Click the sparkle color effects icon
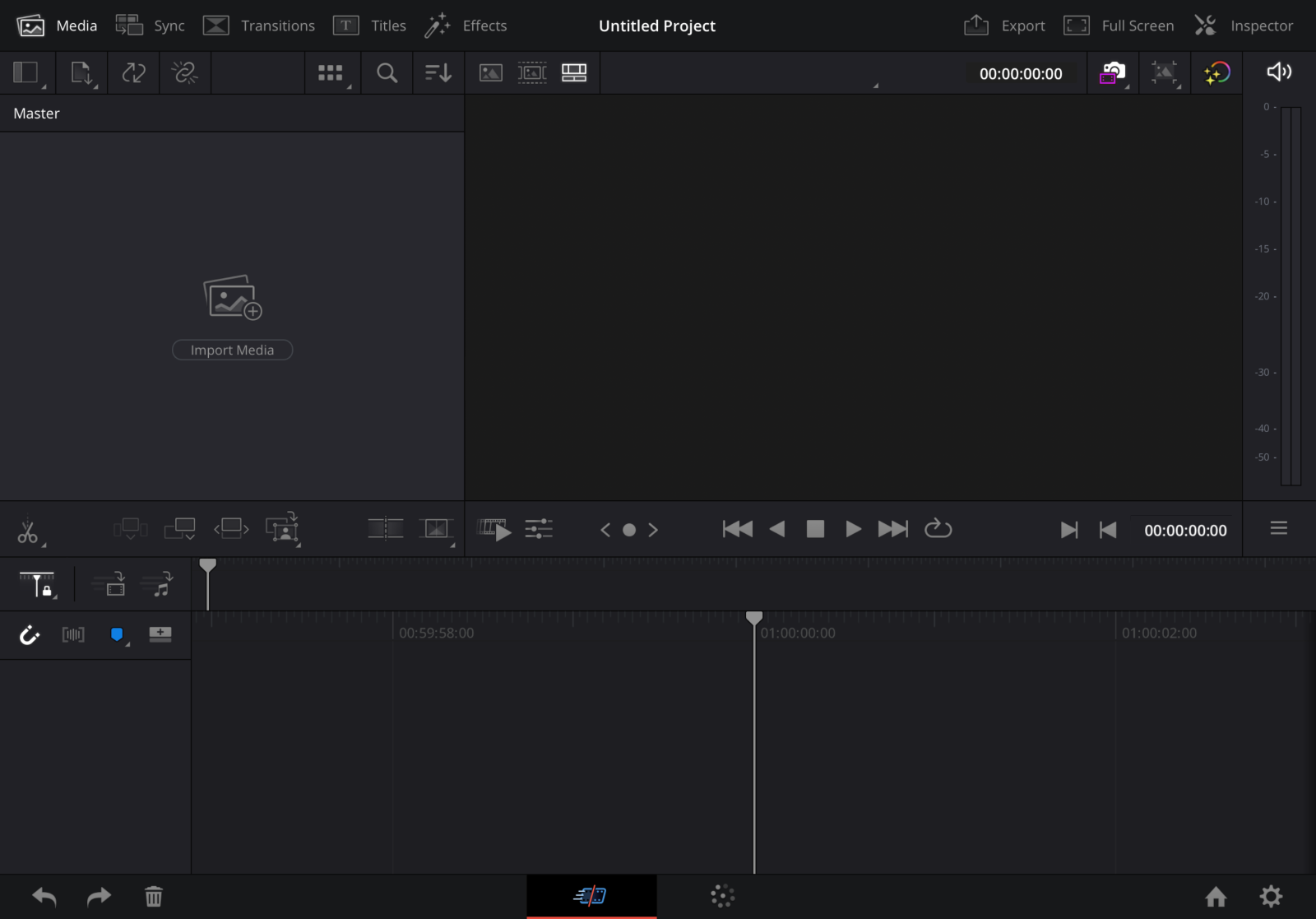Screen dimensions: 1316x919 (x=1216, y=73)
